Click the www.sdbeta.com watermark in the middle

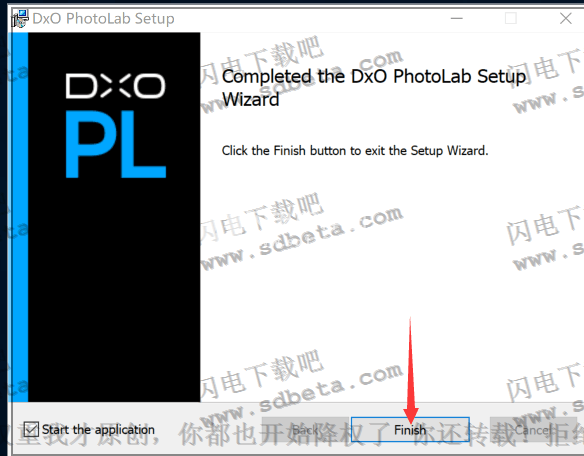pos(302,238)
